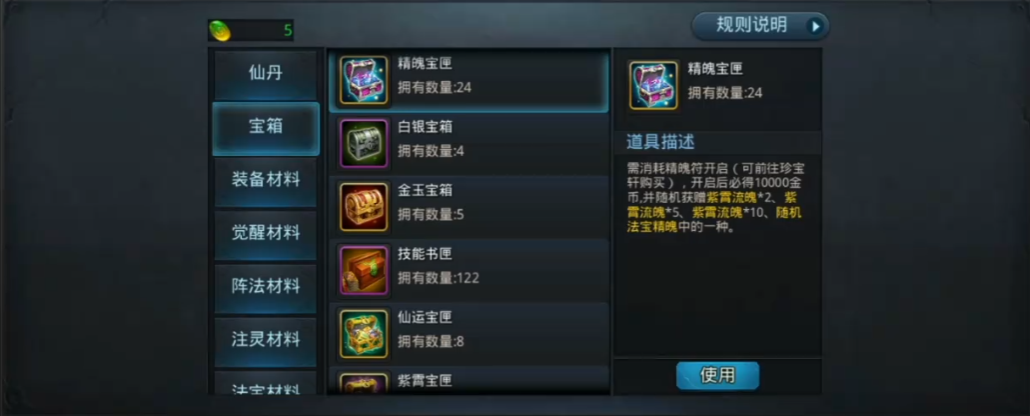The height and width of the screenshot is (416, 1030).
Task: Open the 规则说明 rules button
Action: tap(760, 26)
